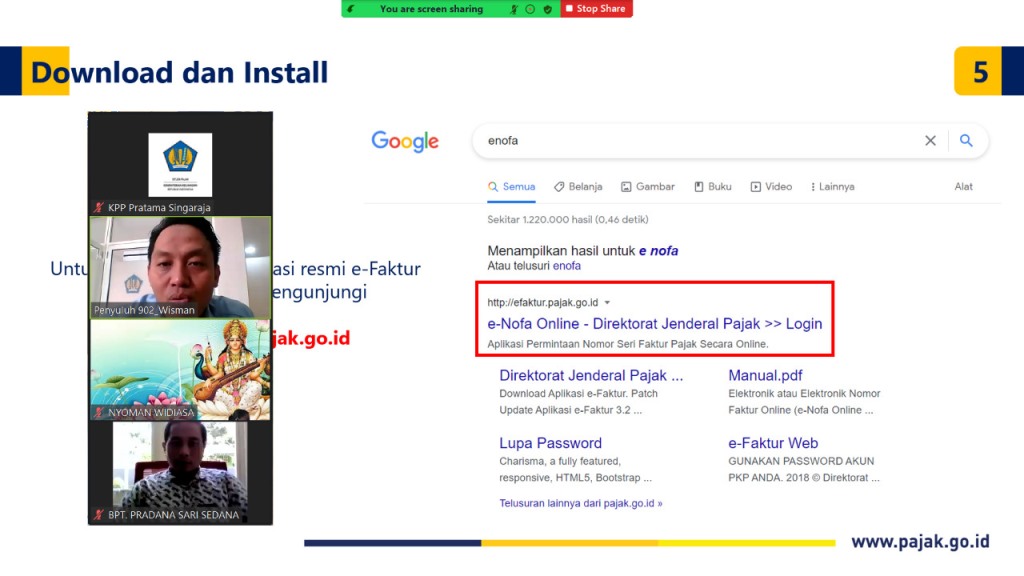This screenshot has width=1024, height=576.
Task: Click the Google search magnifier icon
Action: tap(966, 141)
